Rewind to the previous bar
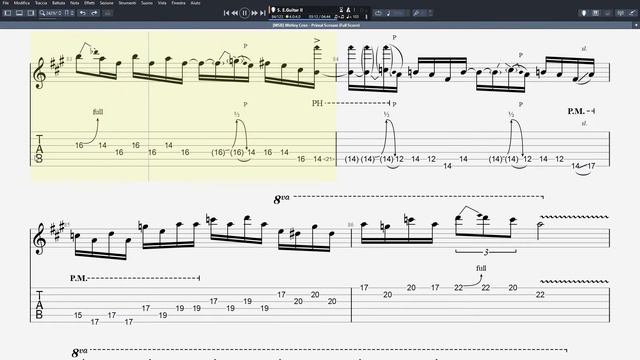 click(x=235, y=13)
